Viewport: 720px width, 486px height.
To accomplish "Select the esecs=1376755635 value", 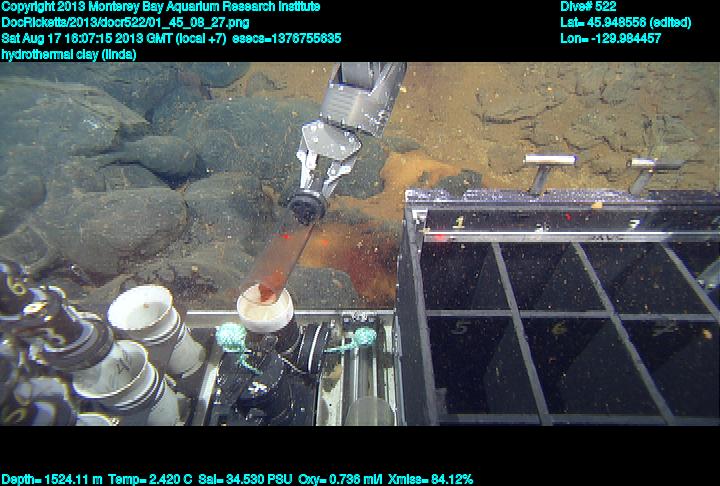I will (x=287, y=38).
